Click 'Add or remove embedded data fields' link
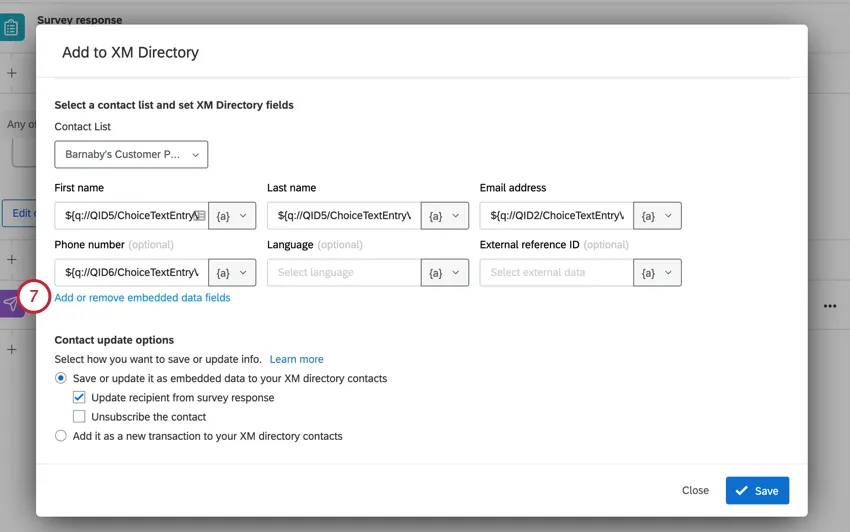The height and width of the screenshot is (532, 850). click(142, 298)
